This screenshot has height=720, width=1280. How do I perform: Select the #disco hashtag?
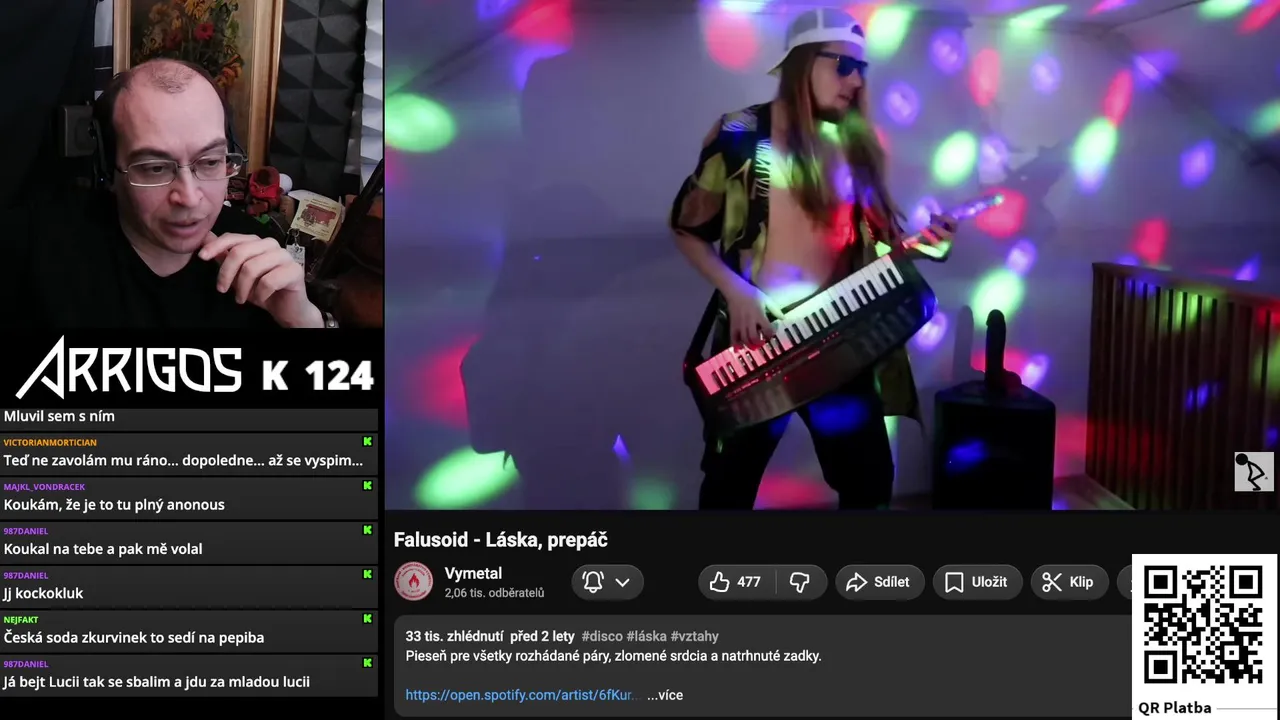[x=602, y=636]
